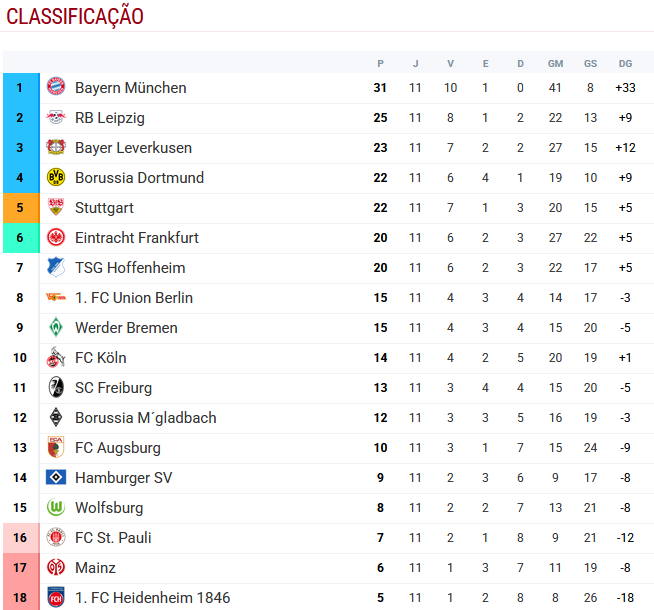Click the orange position 5 badge
The width and height of the screenshot is (654, 610).
pos(20,208)
